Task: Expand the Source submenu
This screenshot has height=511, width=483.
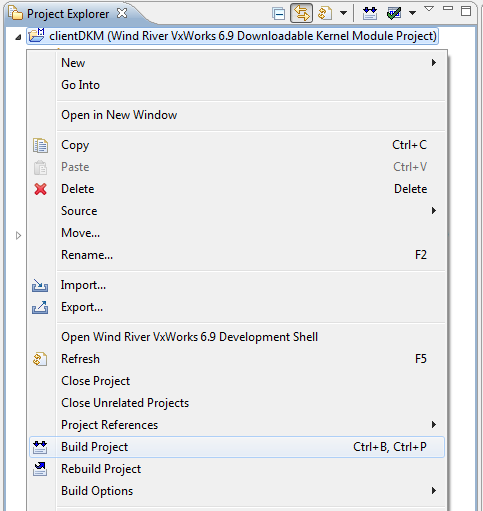Action: pos(237,211)
